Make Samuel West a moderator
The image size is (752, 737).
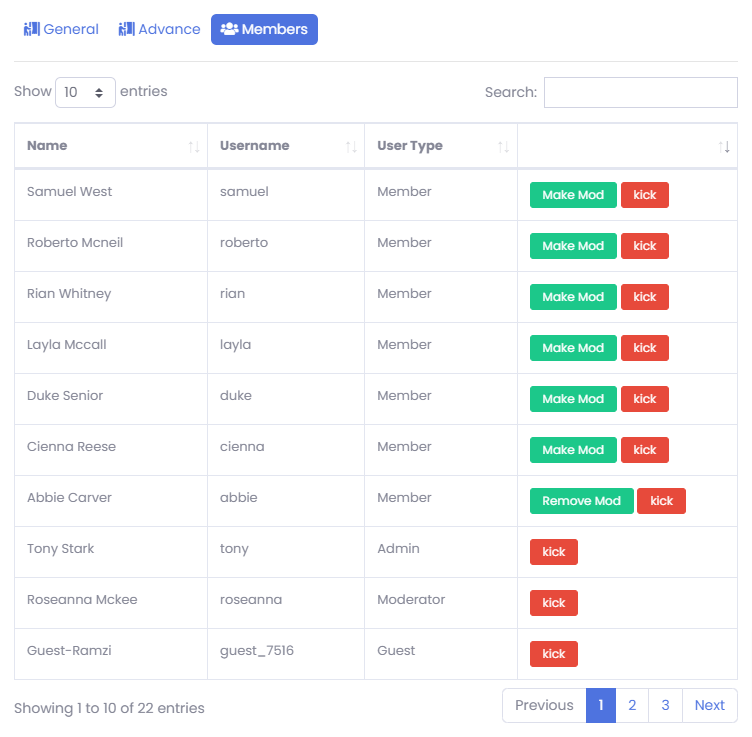[573, 195]
